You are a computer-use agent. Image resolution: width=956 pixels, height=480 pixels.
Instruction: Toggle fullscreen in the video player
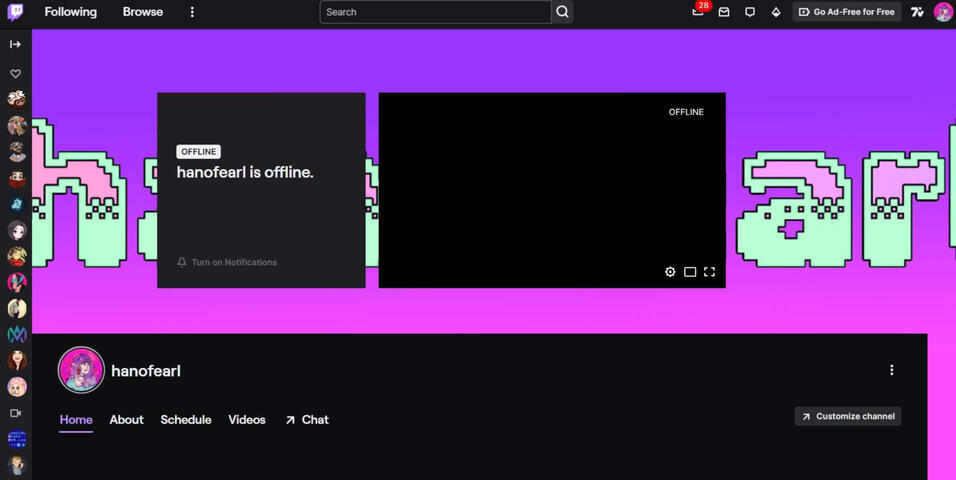coord(710,272)
